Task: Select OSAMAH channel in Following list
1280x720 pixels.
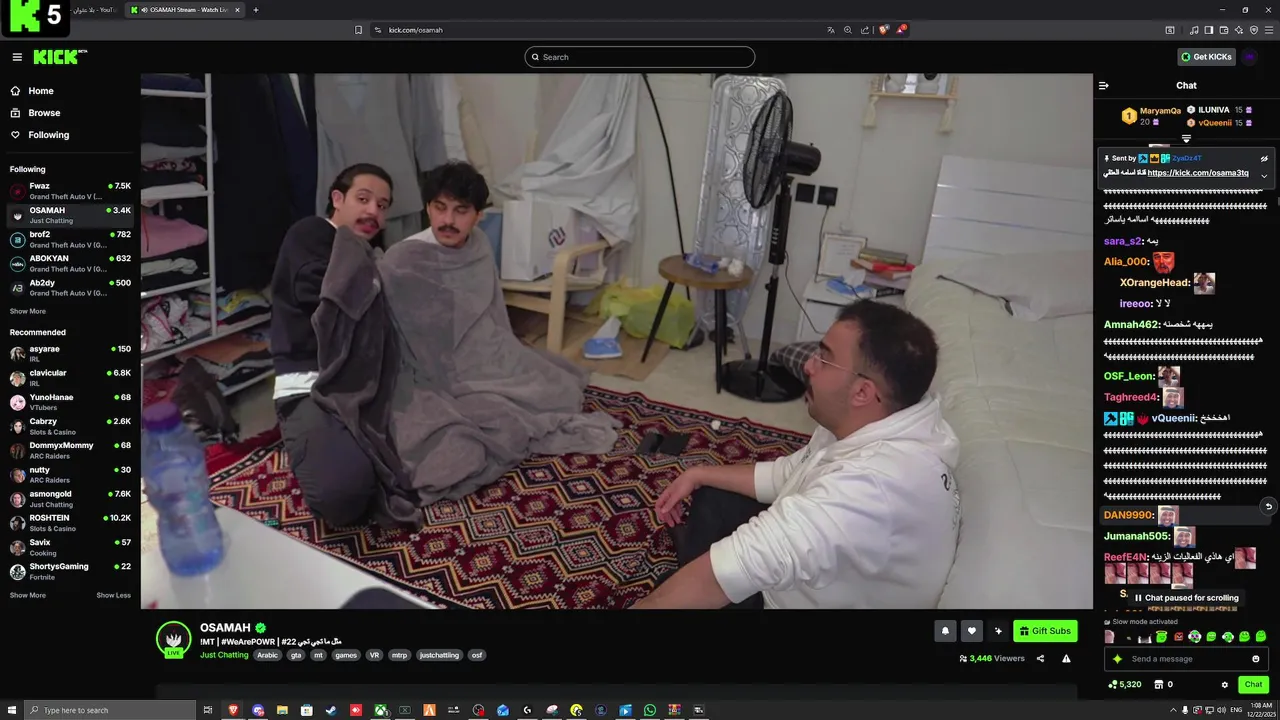Action: click(70, 215)
